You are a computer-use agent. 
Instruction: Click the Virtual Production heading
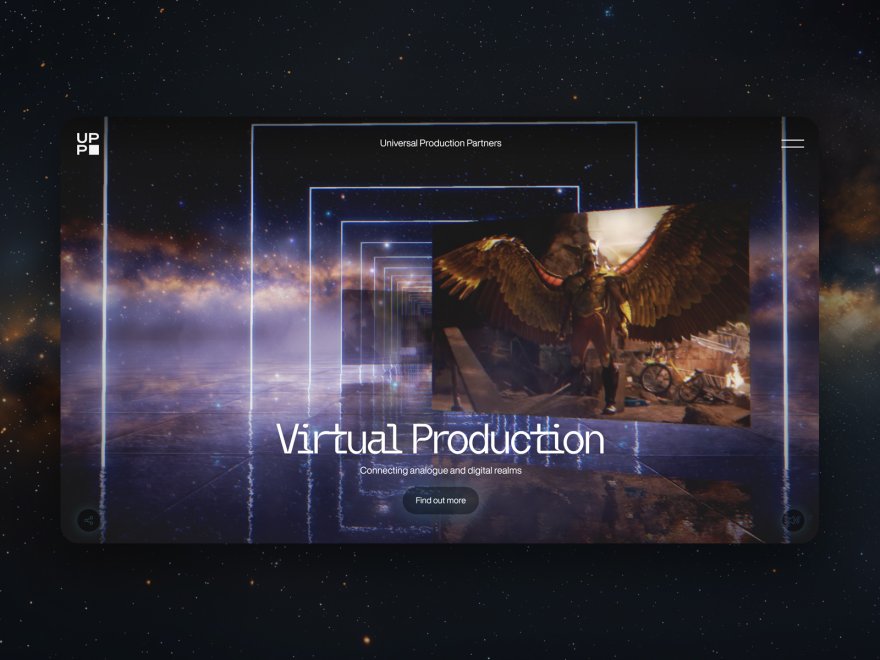tap(441, 439)
